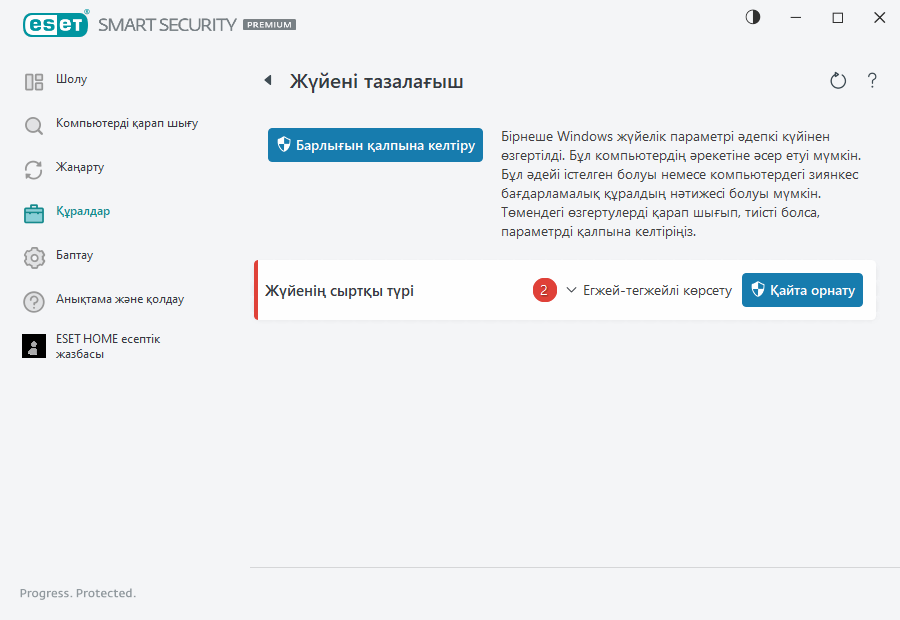Click the Жаңарту update arrows icon
900x620 pixels.
coord(34,170)
